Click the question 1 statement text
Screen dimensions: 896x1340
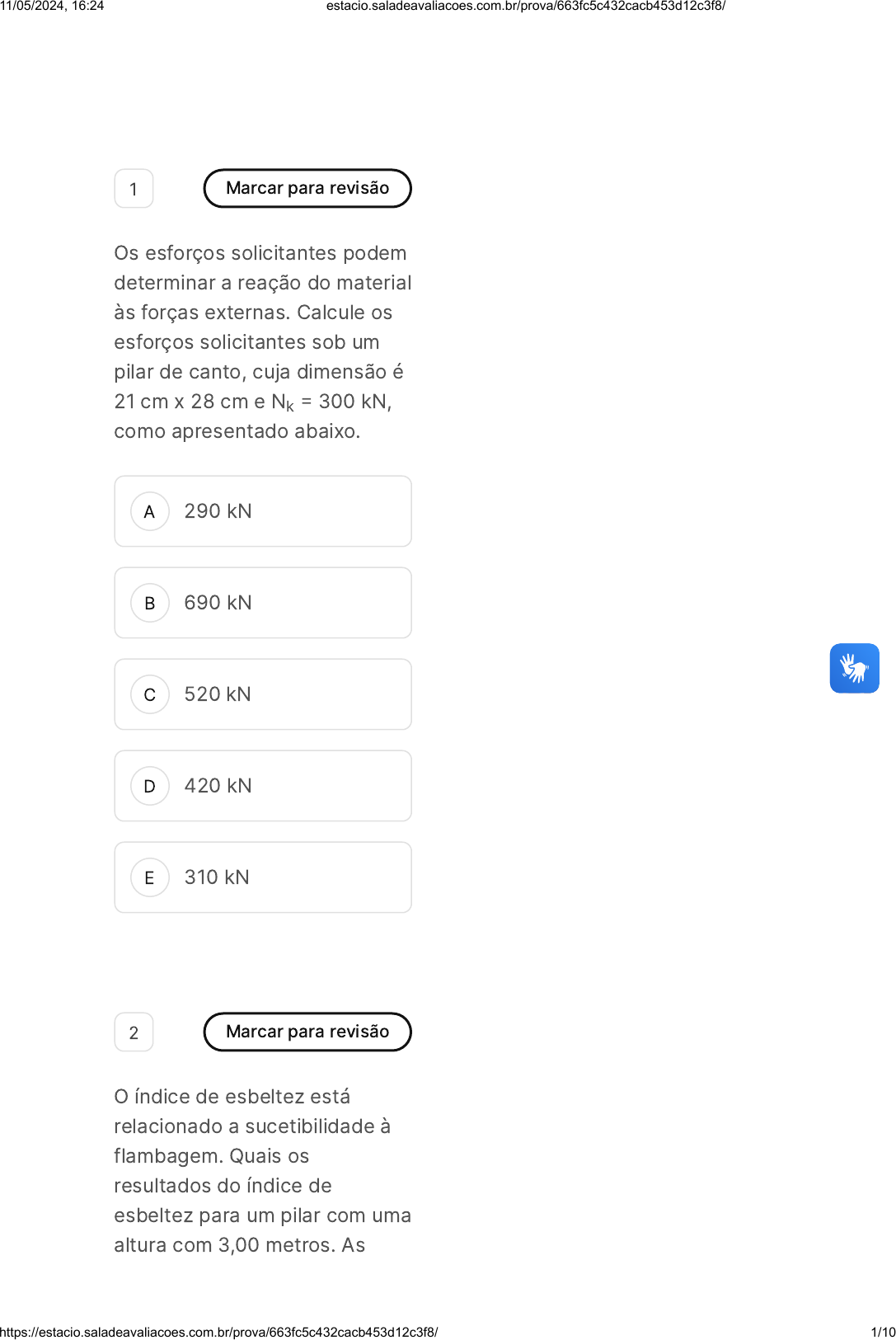click(262, 341)
